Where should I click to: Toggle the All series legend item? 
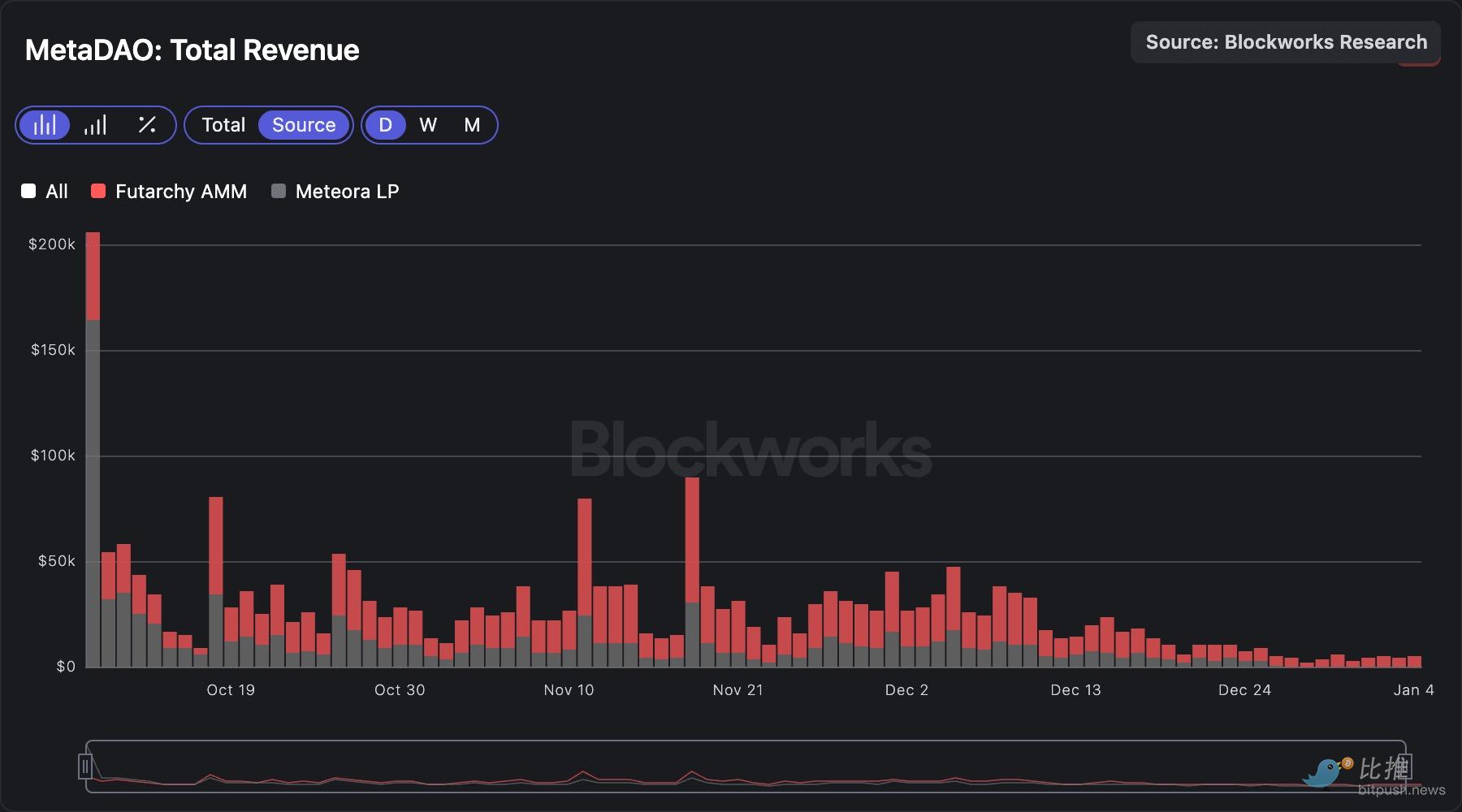[45, 191]
